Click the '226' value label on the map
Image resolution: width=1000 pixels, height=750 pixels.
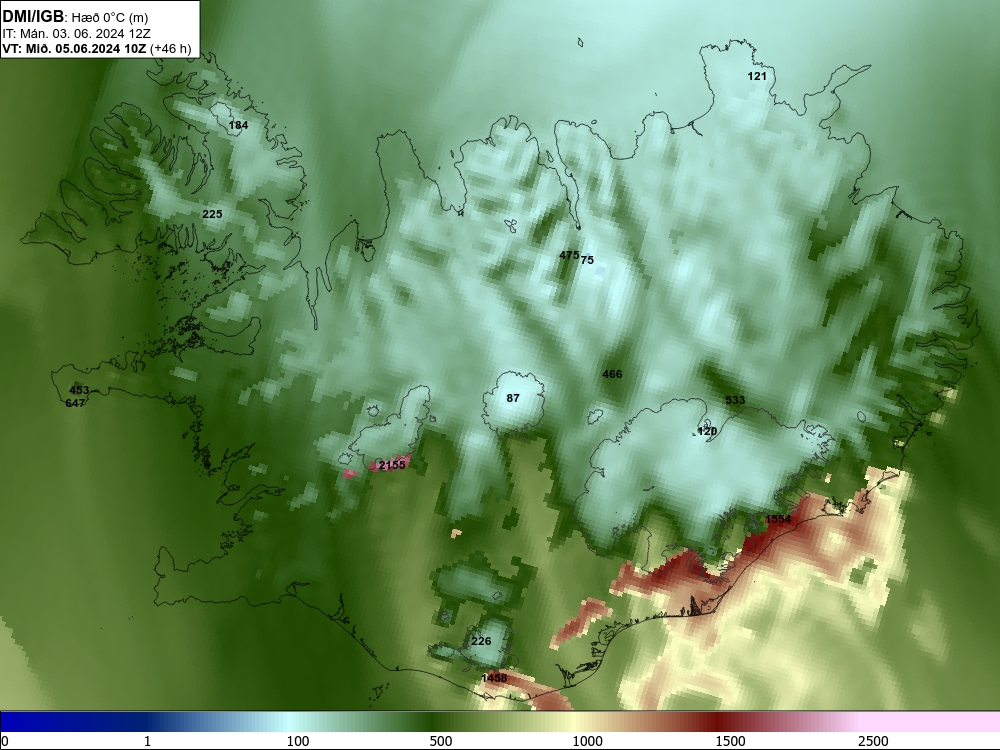point(481,641)
